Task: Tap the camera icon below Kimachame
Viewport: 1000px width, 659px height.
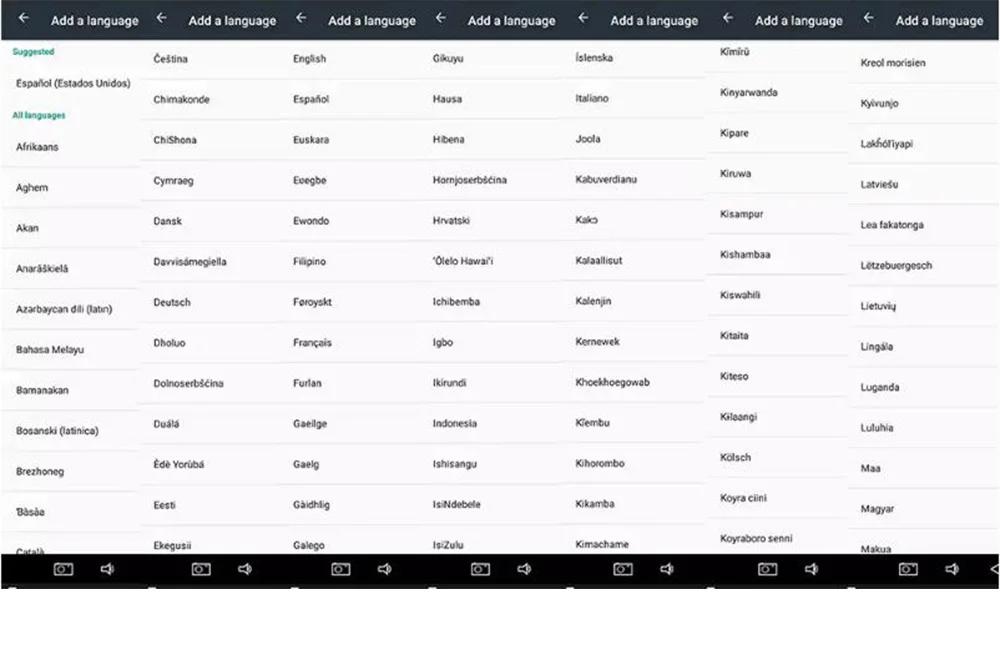Action: [623, 569]
